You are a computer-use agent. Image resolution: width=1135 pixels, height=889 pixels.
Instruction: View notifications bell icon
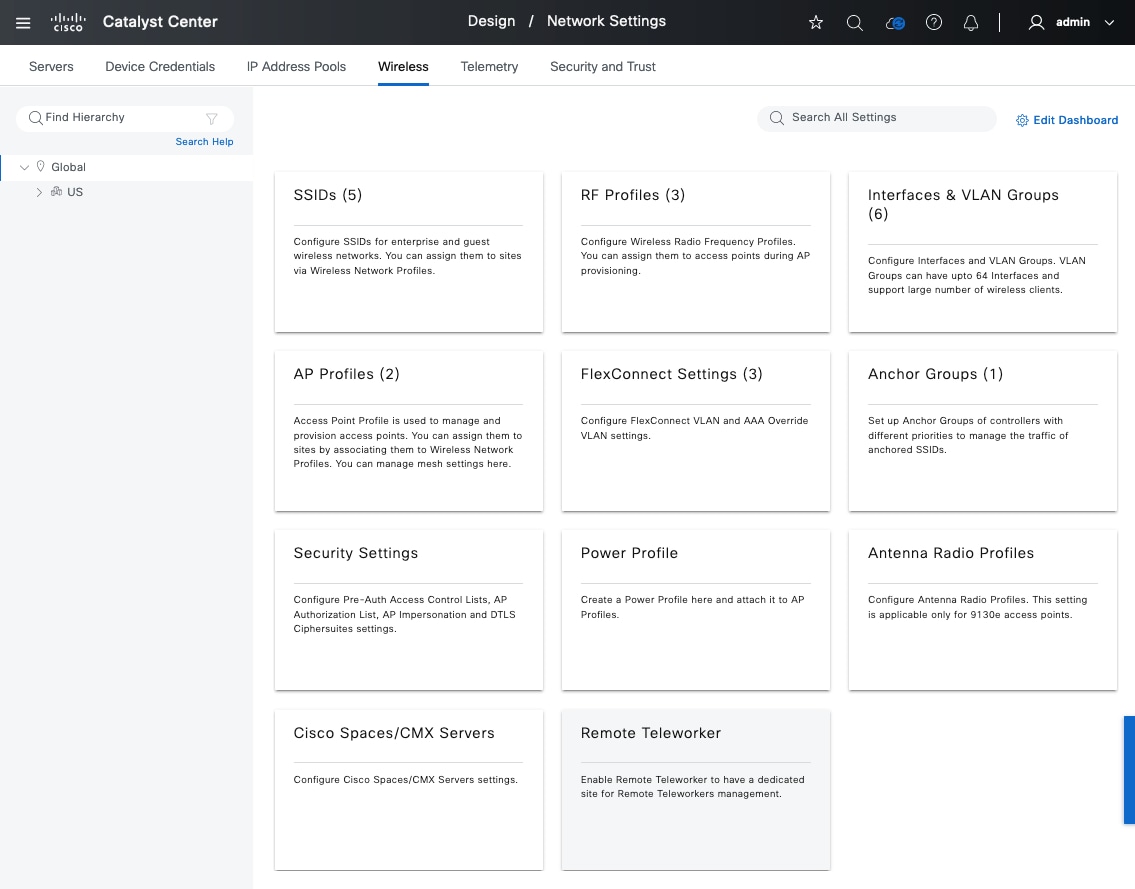(971, 22)
